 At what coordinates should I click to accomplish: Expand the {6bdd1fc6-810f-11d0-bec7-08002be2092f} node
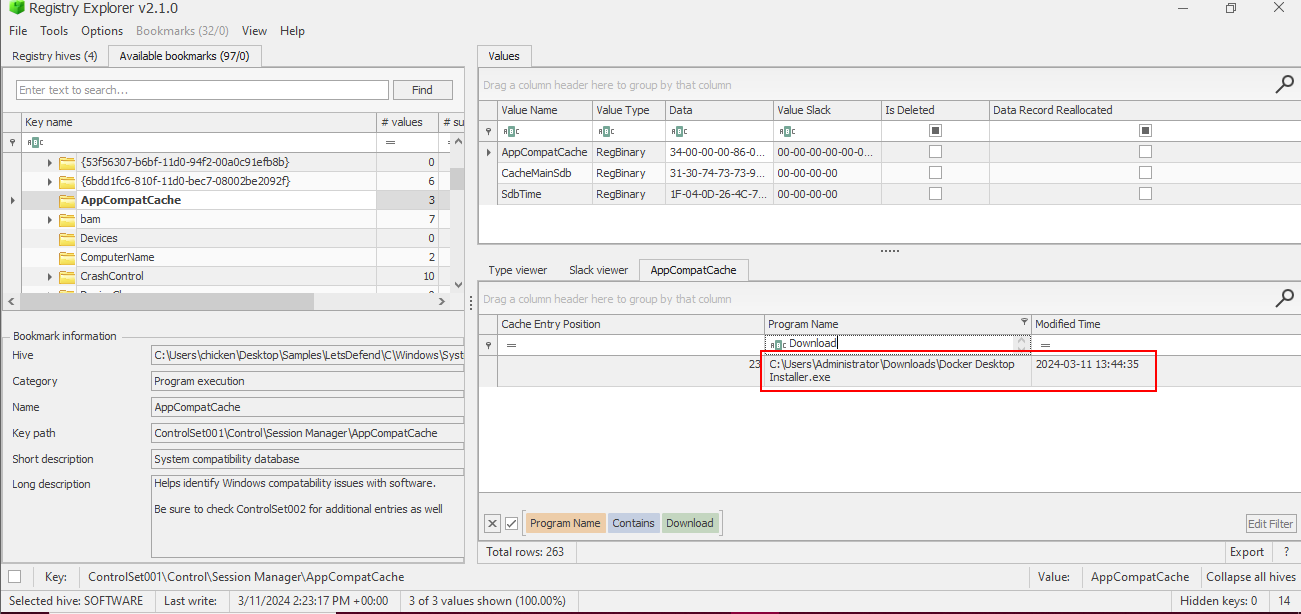click(x=49, y=181)
